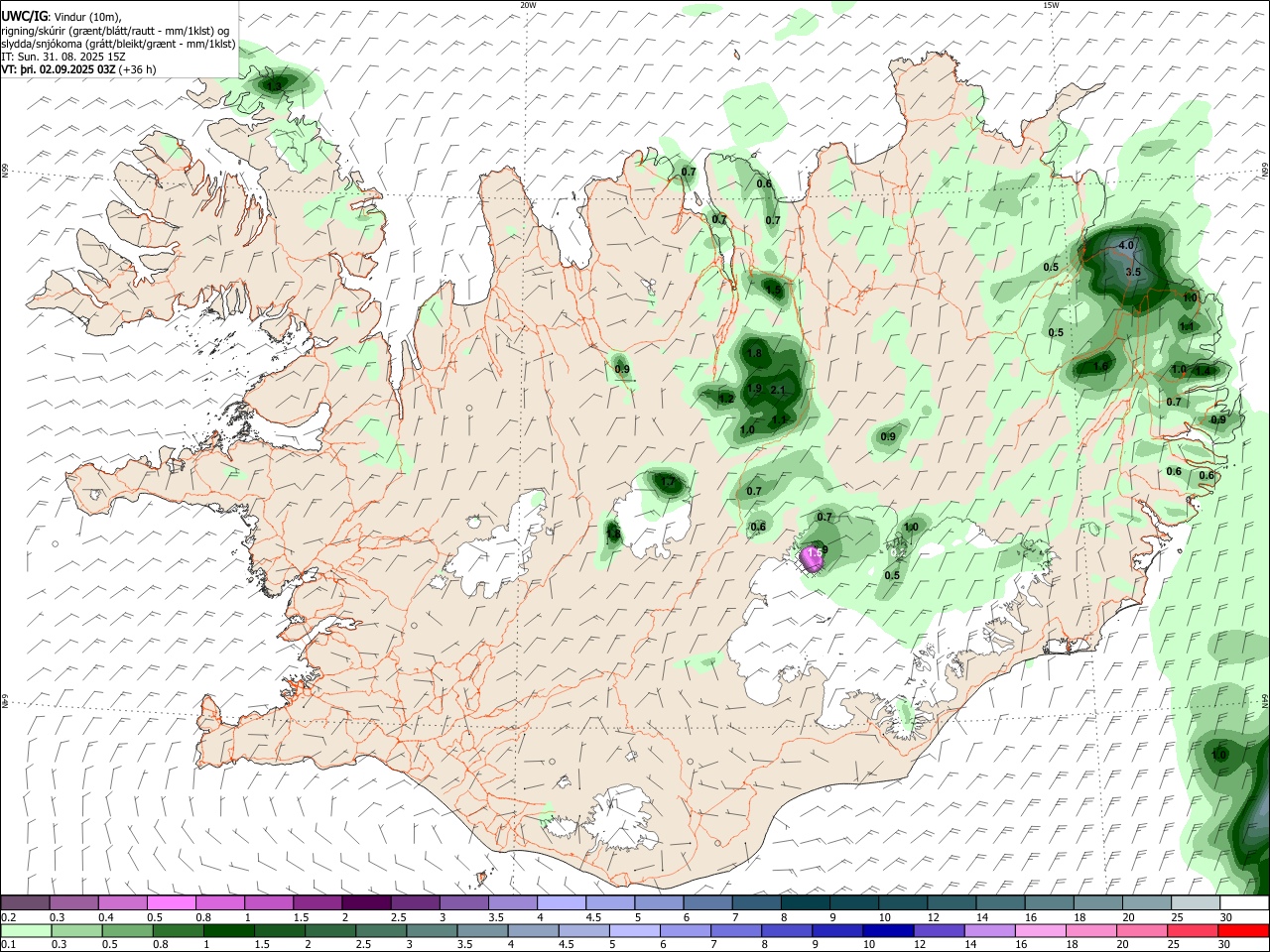Click the bottom scale swatch between 3 and 3.5
This screenshot has height=952, width=1270.
[431, 930]
